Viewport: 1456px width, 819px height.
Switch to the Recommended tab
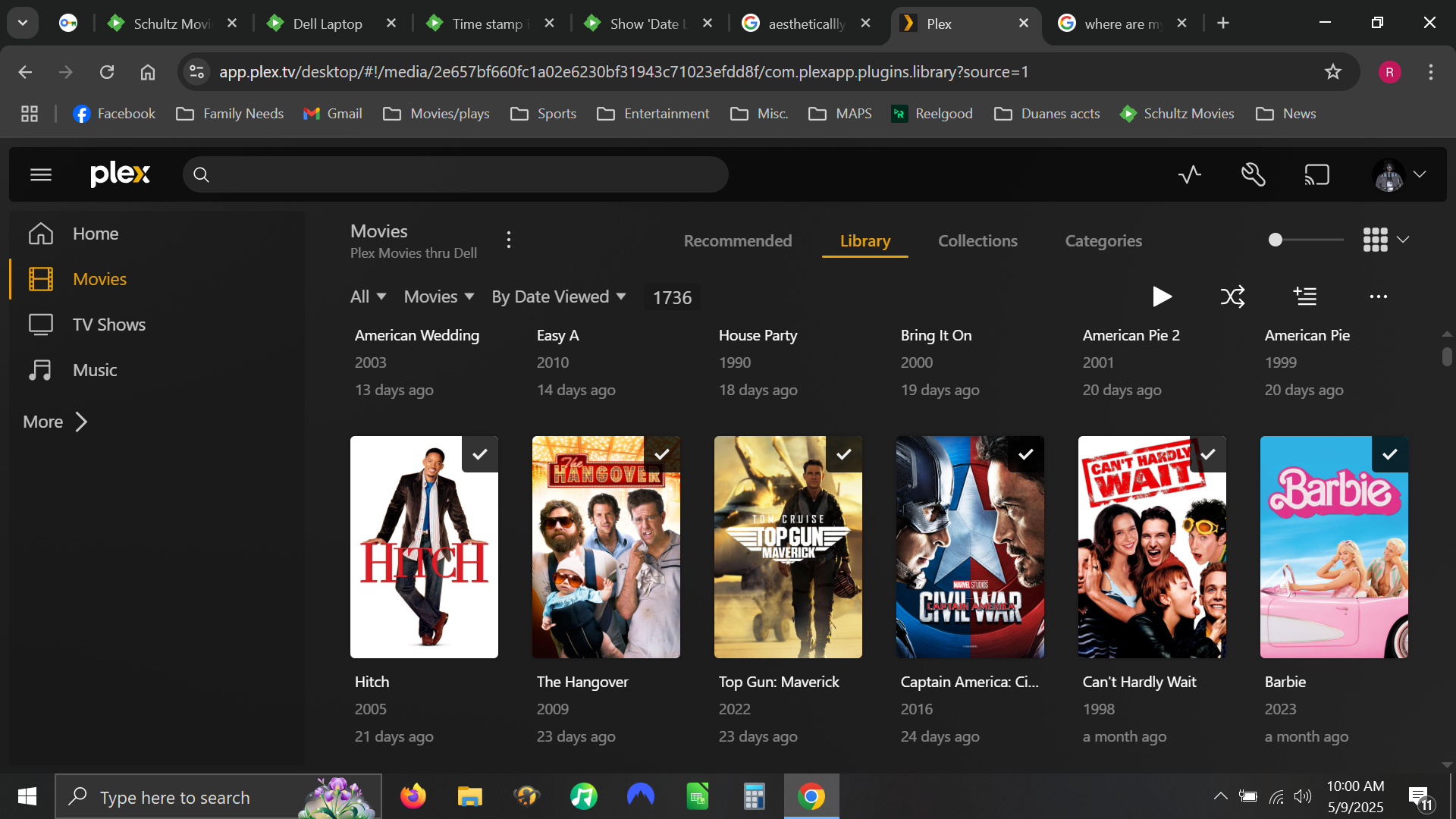[738, 240]
